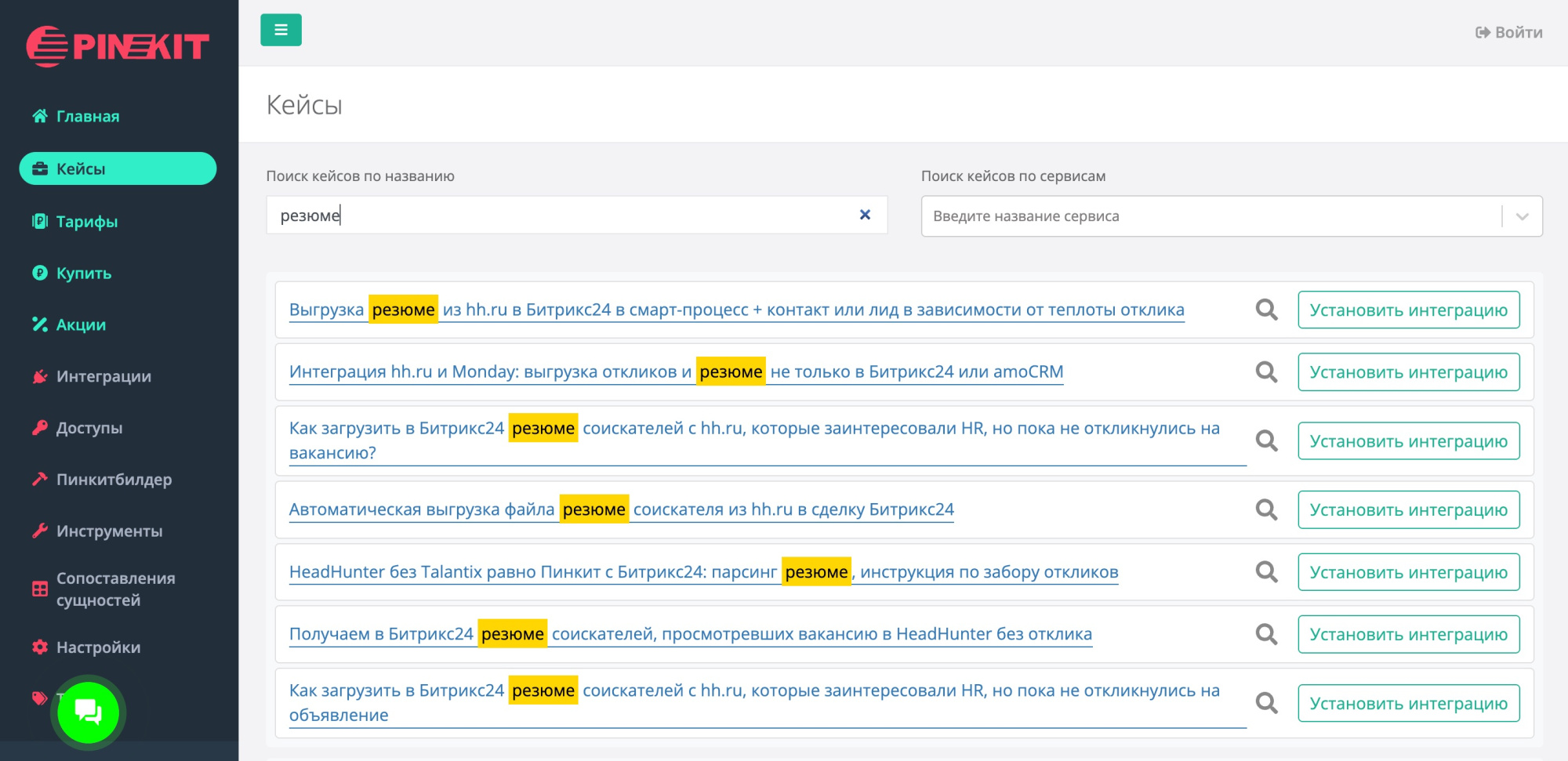Viewport: 1568px width, 761px height.
Task: Go to Главная in the sidebar
Action: click(x=87, y=116)
